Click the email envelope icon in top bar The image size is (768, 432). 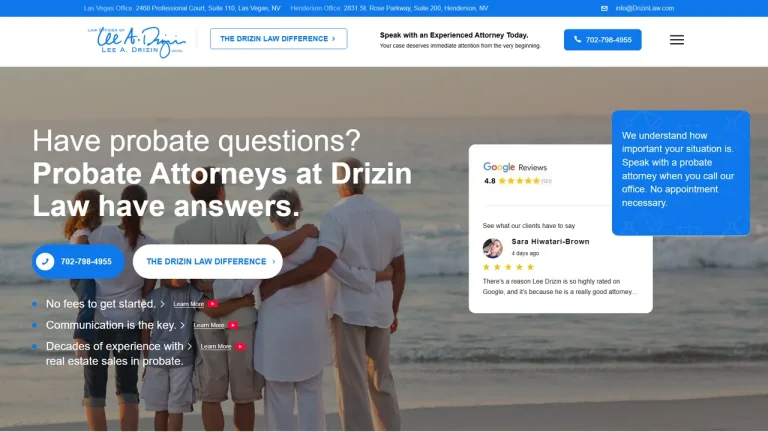pyautogui.click(x=604, y=8)
